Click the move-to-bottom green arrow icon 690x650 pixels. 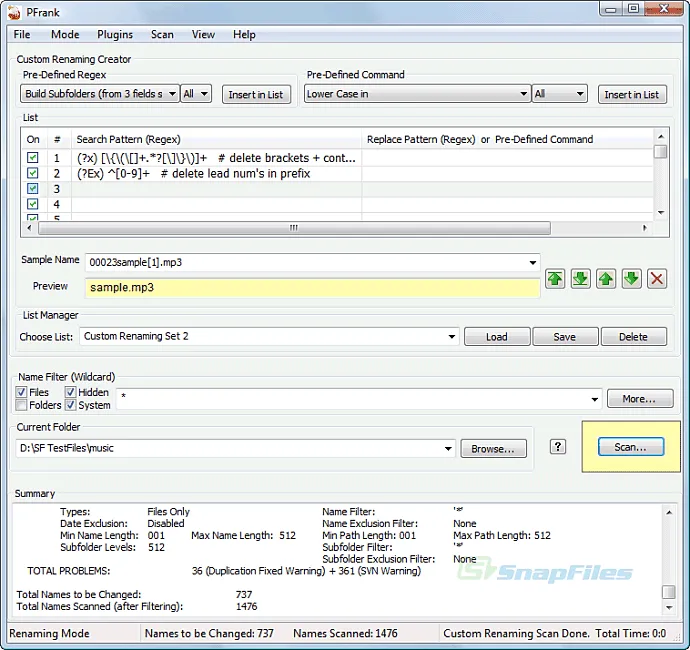click(x=581, y=279)
